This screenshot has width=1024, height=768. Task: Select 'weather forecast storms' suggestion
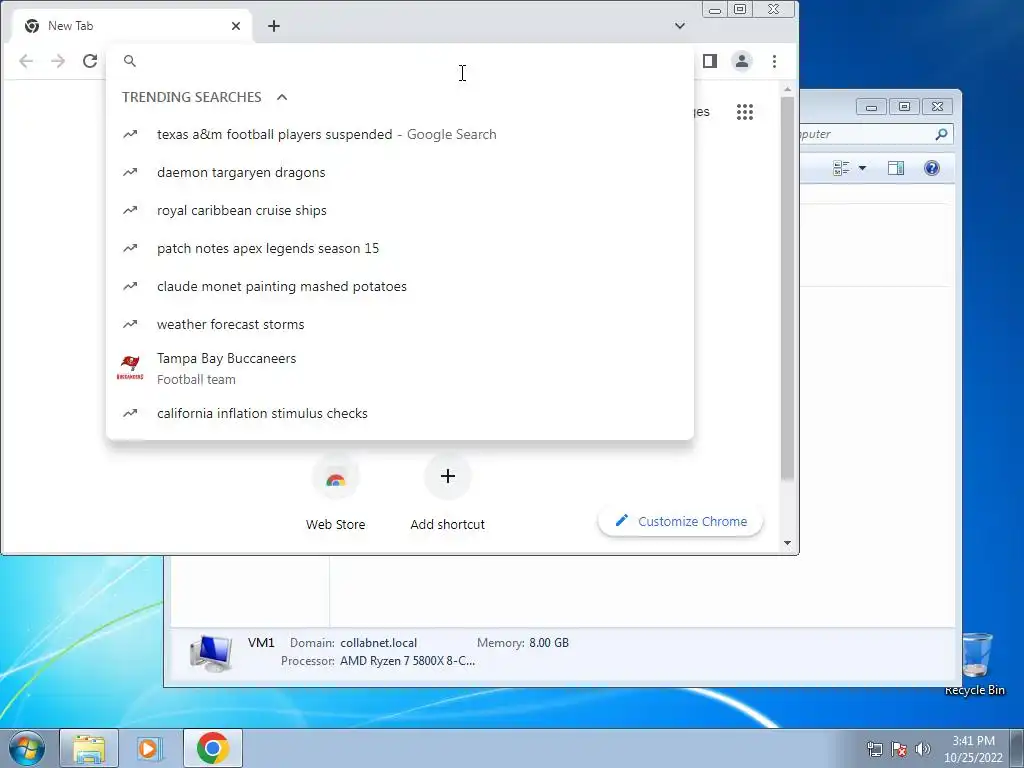tap(400, 324)
